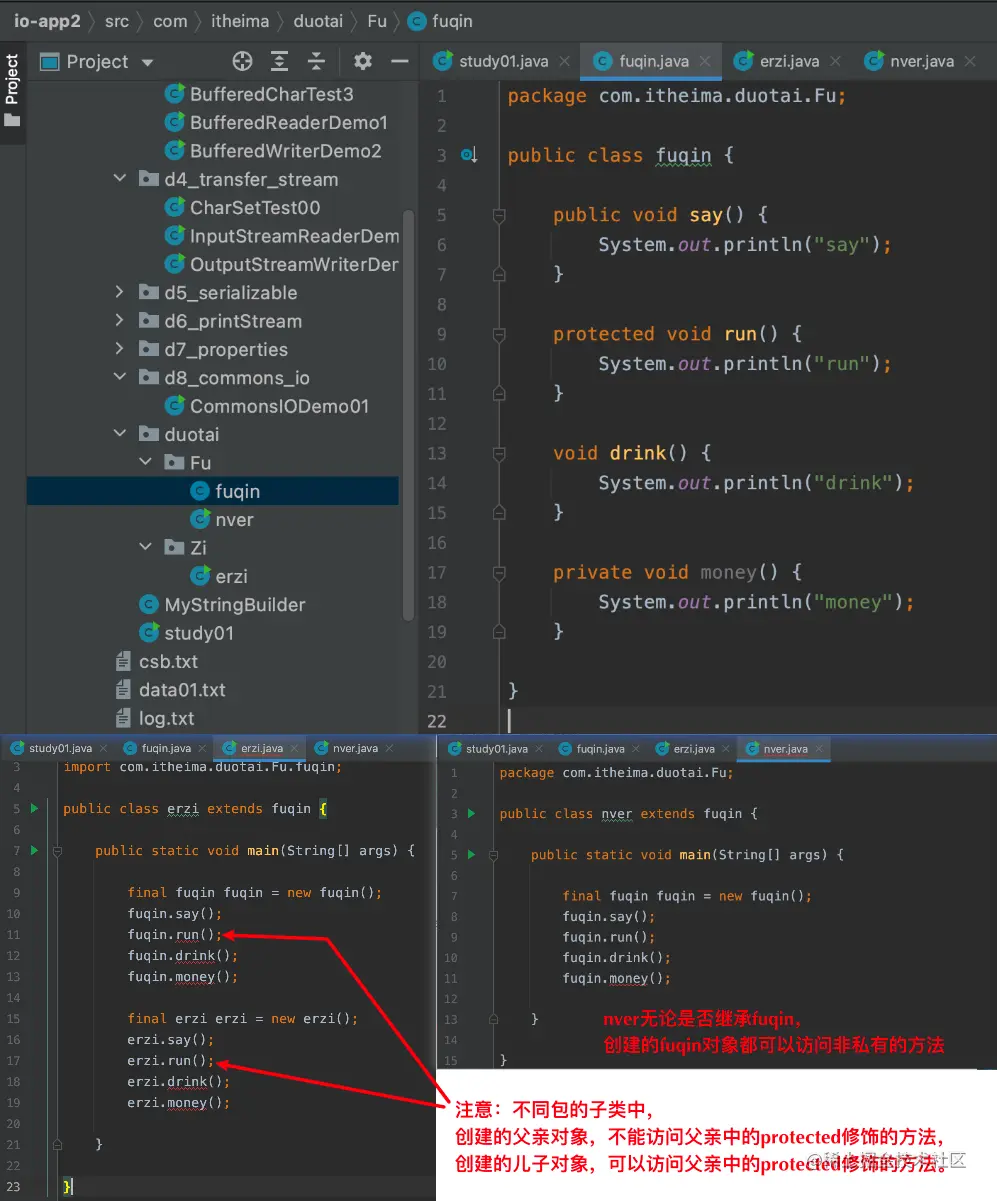Click run gutter arrow beside erzi main method

[34, 850]
